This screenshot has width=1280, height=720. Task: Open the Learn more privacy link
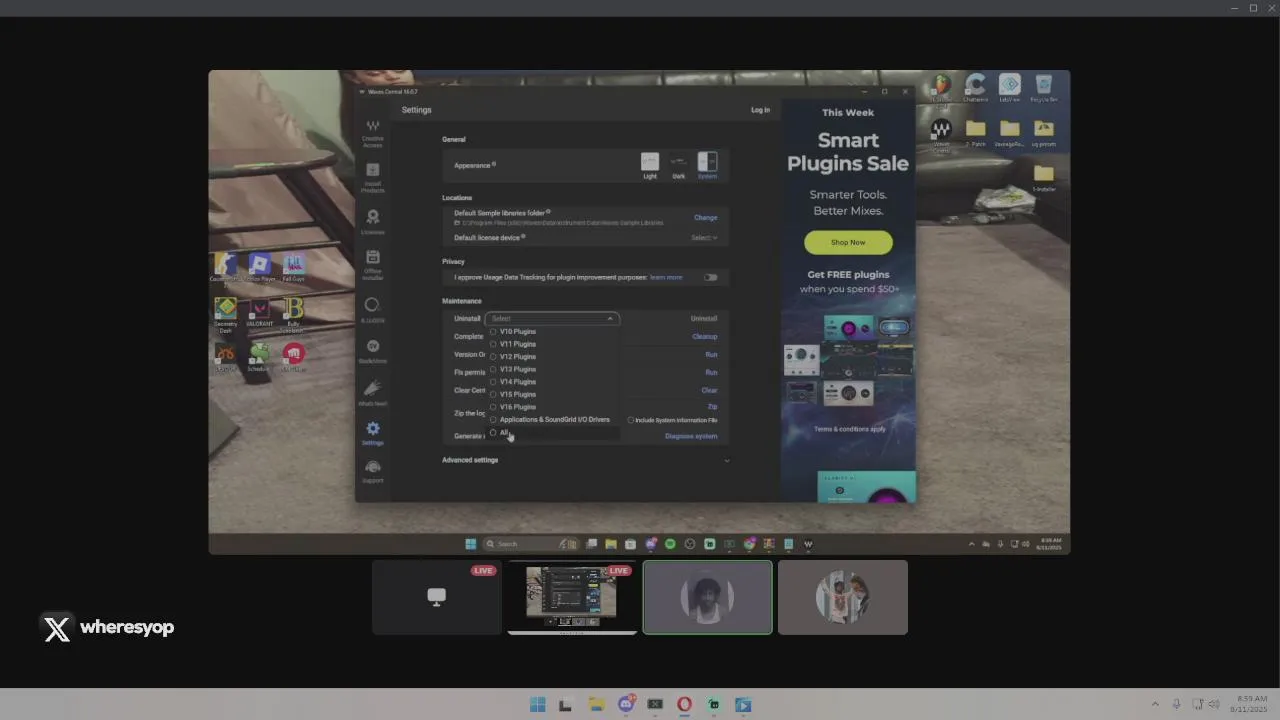(x=666, y=277)
